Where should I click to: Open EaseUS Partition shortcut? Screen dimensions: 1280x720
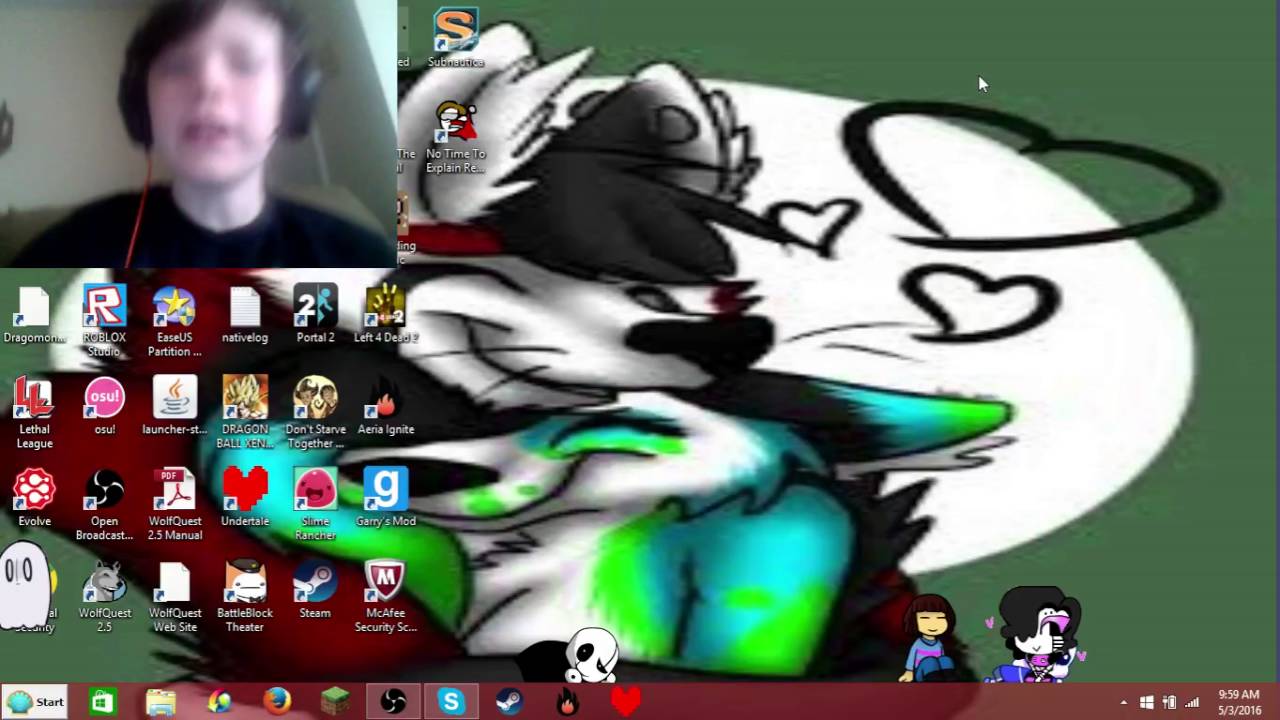tap(175, 321)
